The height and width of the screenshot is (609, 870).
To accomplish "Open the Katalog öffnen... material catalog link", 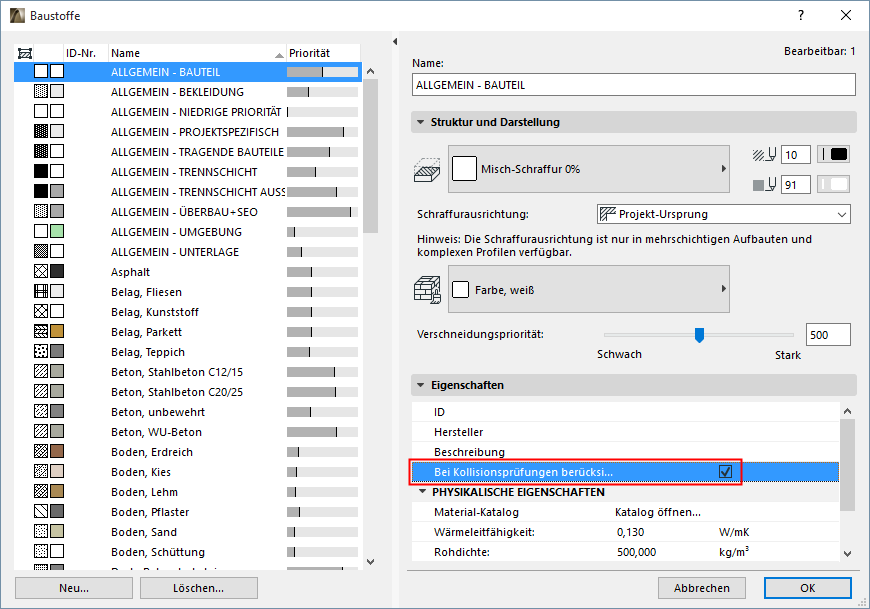I will (x=657, y=512).
